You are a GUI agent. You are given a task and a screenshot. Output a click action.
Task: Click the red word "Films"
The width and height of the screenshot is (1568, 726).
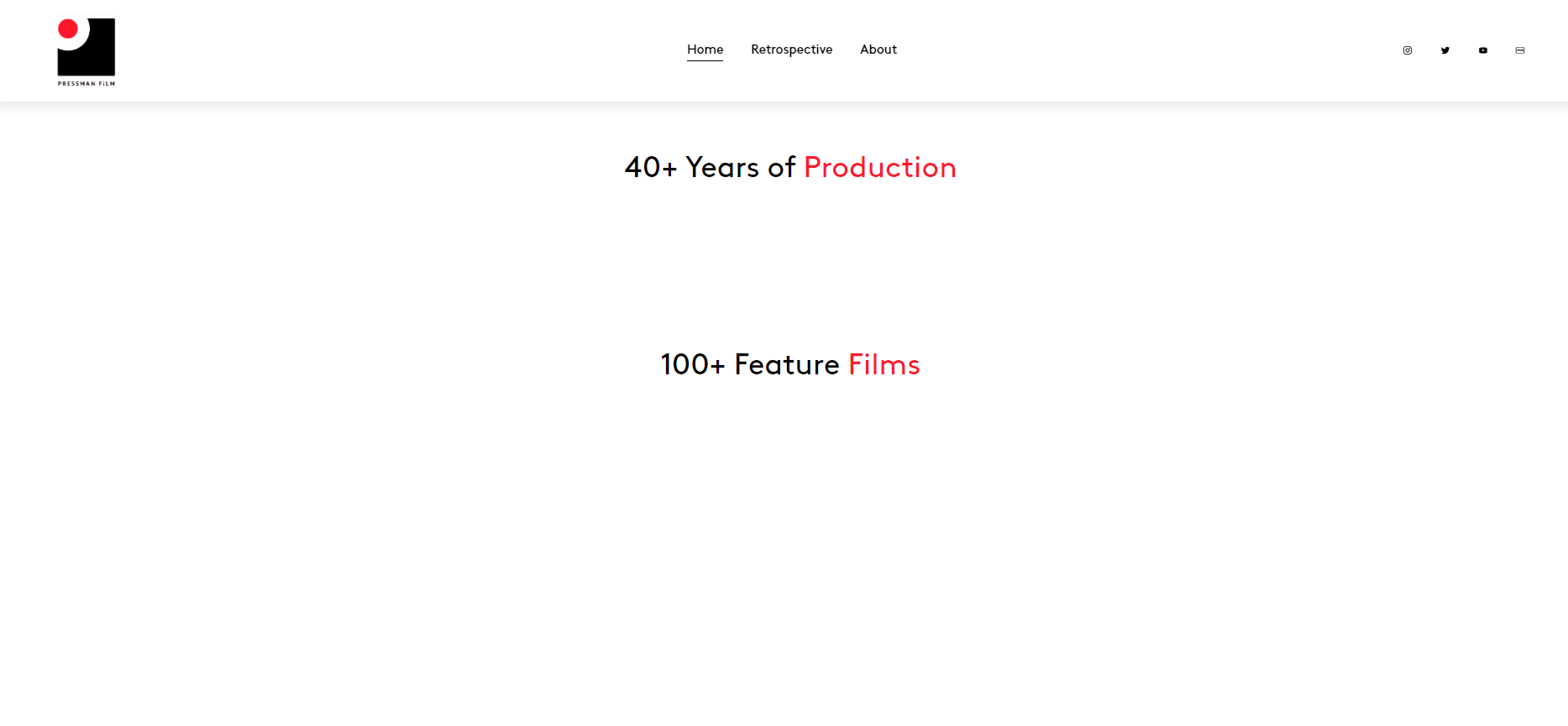pos(884,365)
